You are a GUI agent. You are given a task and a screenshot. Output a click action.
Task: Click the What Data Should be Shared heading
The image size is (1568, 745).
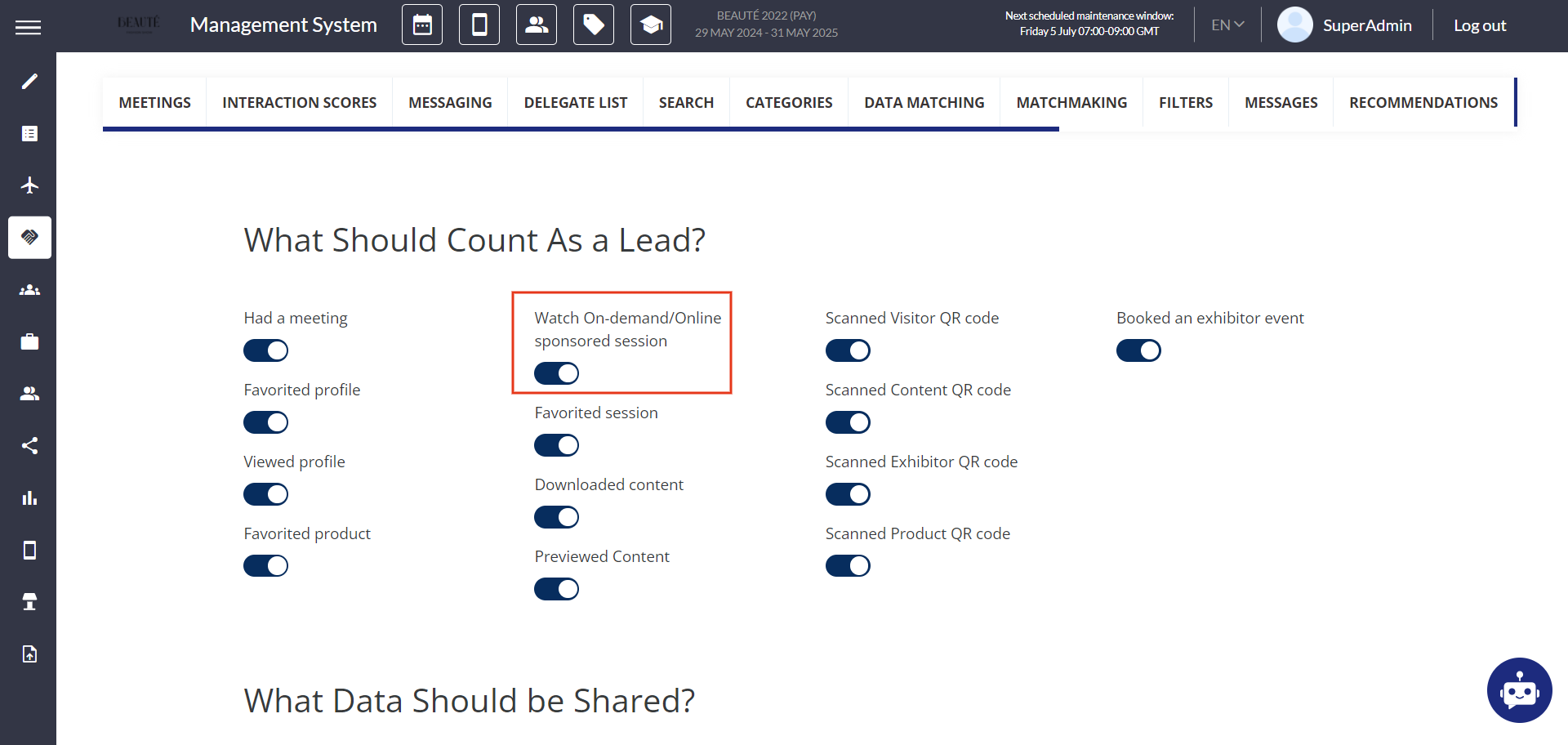click(470, 701)
